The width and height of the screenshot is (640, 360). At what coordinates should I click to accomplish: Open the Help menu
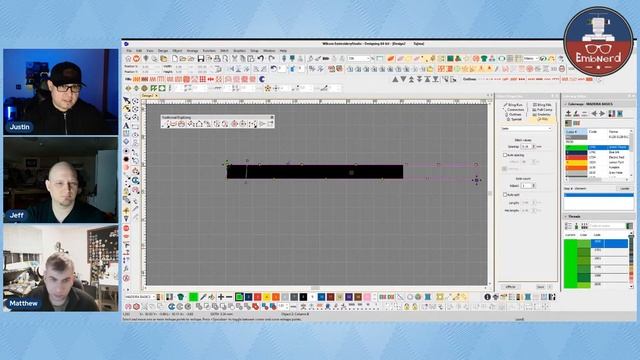pos(283,51)
